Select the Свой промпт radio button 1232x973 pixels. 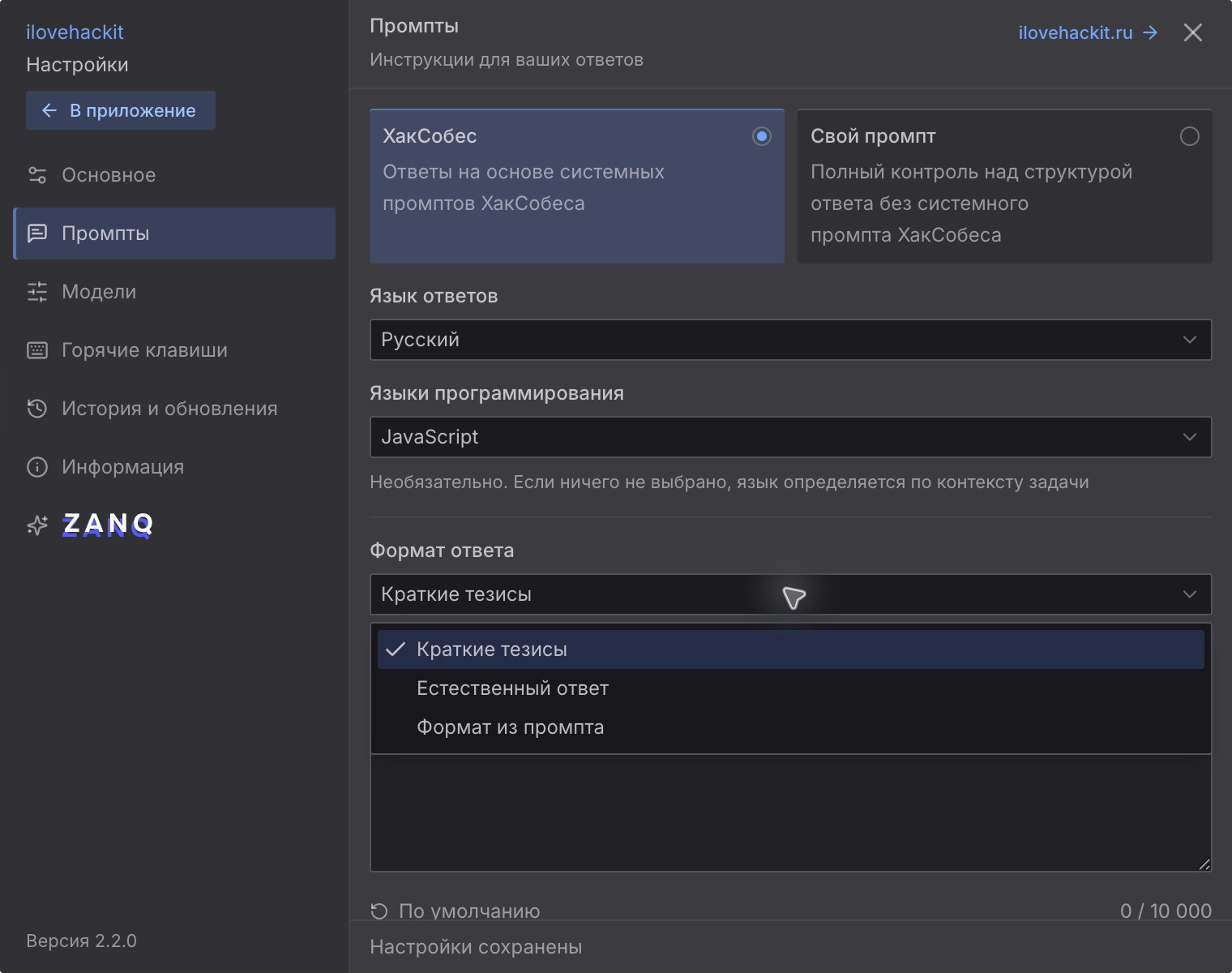point(1189,136)
